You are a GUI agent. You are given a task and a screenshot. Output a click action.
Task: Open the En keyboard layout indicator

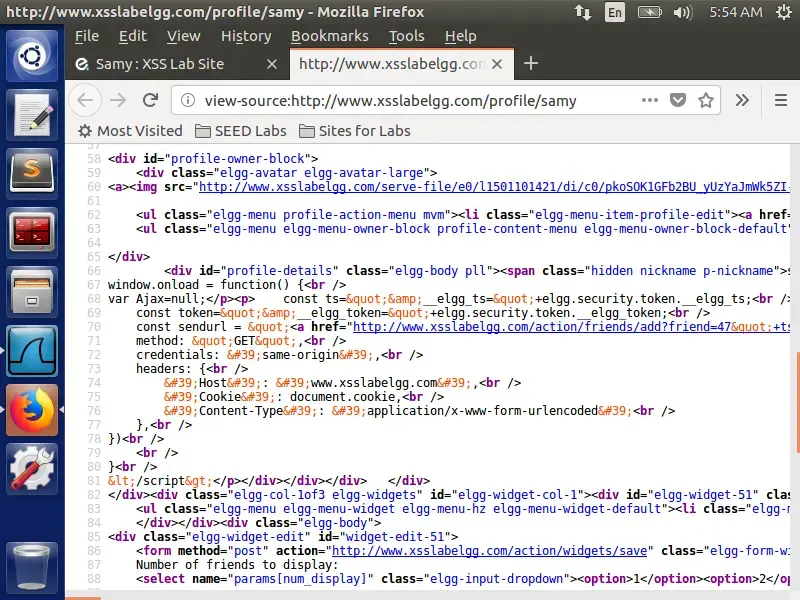(615, 12)
